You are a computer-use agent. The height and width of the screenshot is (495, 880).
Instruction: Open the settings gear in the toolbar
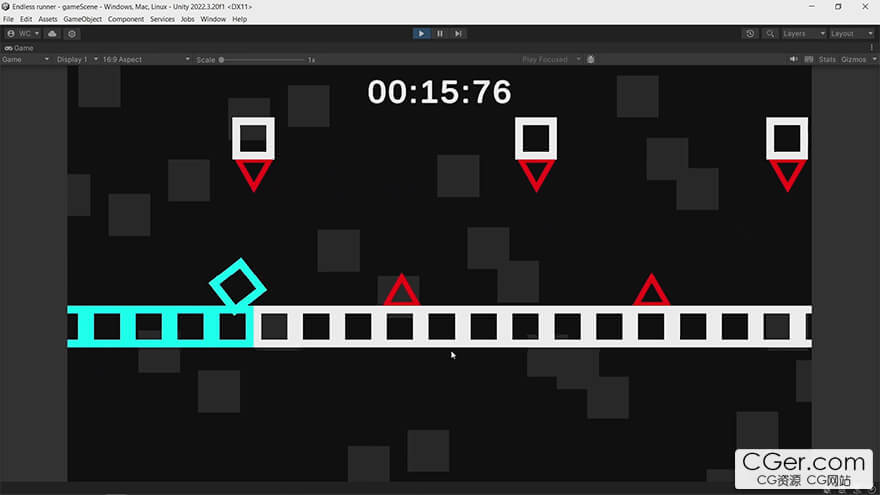72,34
